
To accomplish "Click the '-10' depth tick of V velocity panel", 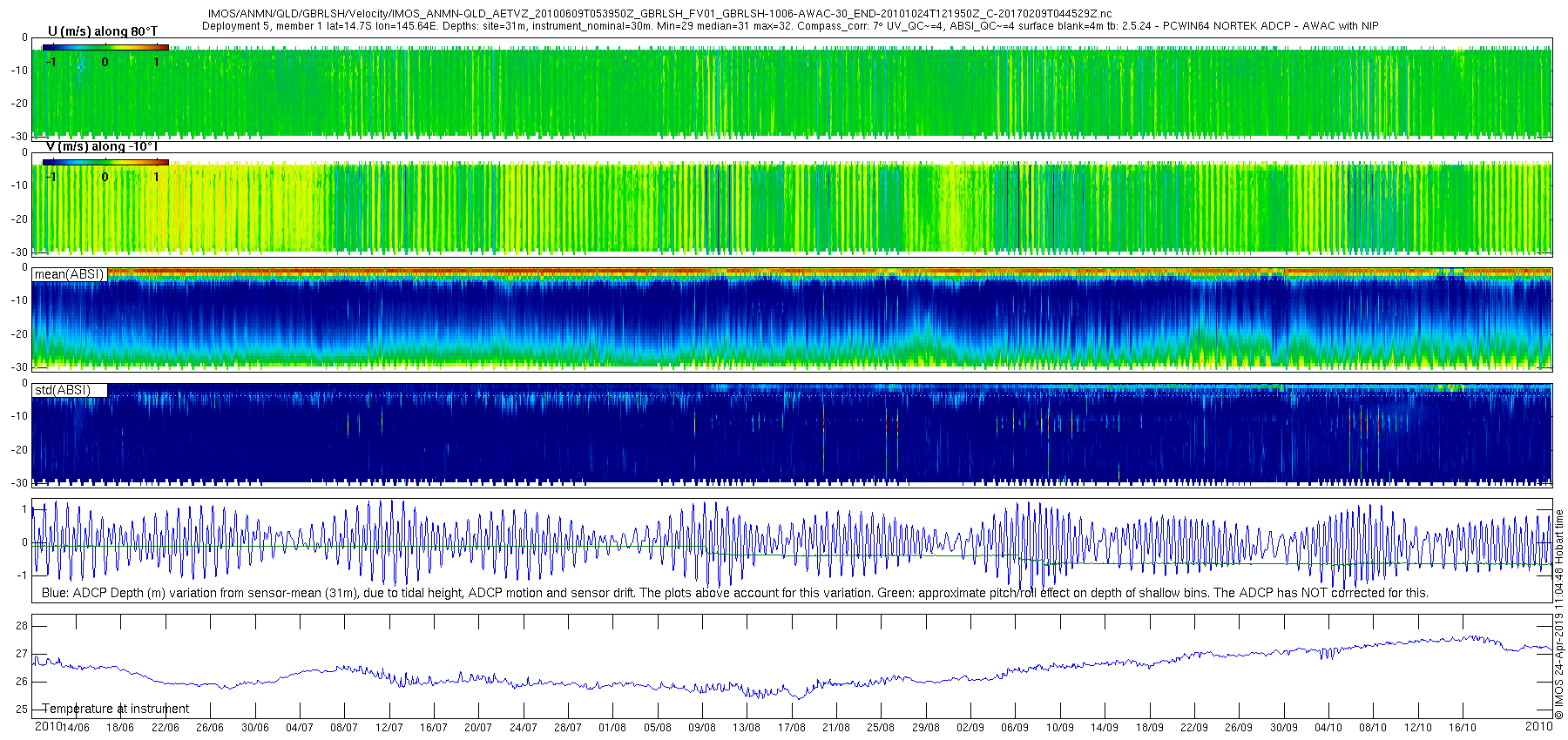I will [x=19, y=185].
